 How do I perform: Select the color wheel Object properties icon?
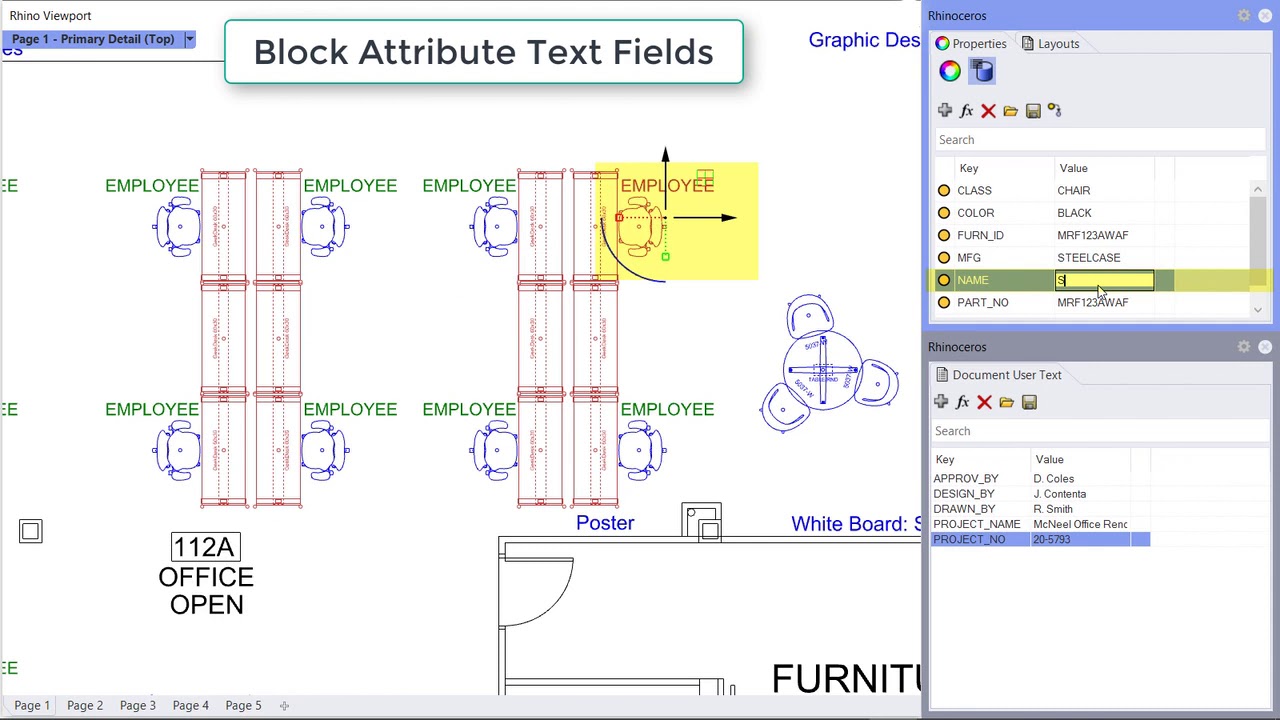tap(950, 71)
